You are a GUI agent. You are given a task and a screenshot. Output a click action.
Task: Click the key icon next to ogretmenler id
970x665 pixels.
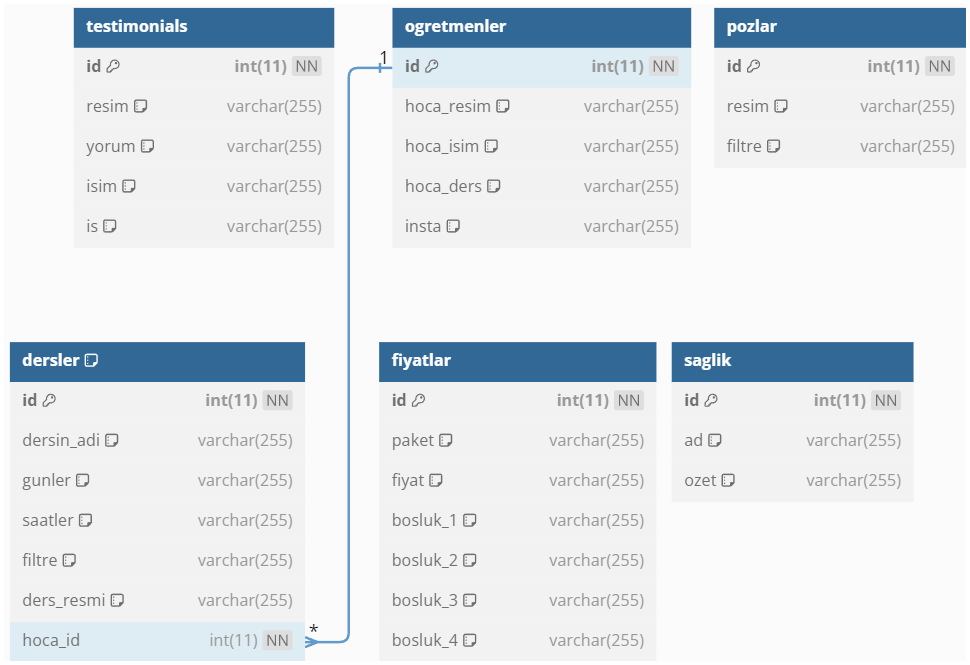[432, 66]
